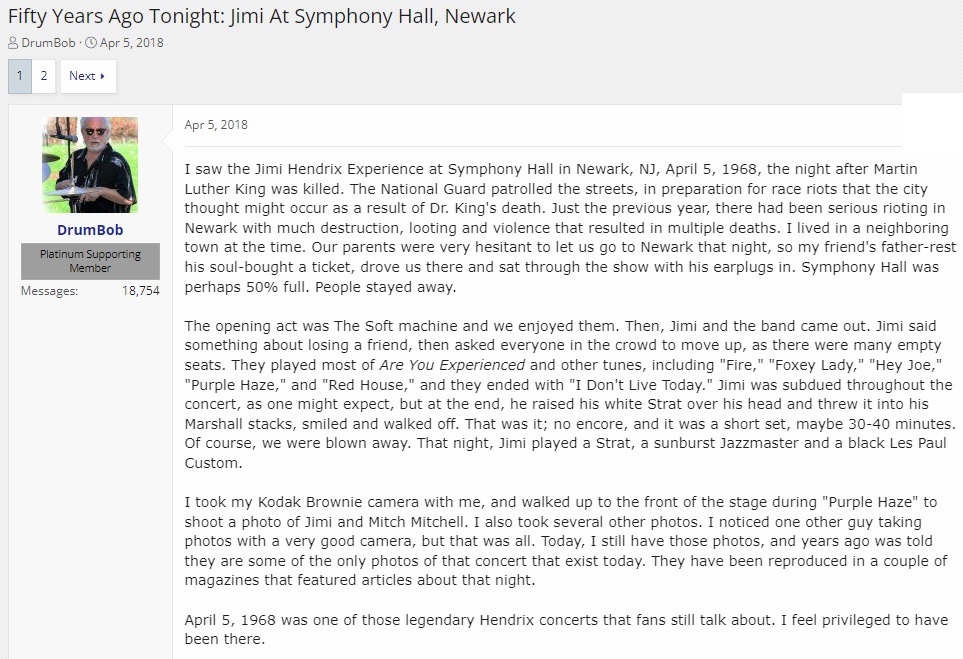Open DrumBob's profile from the sidebar username
The image size is (963, 659).
point(90,230)
